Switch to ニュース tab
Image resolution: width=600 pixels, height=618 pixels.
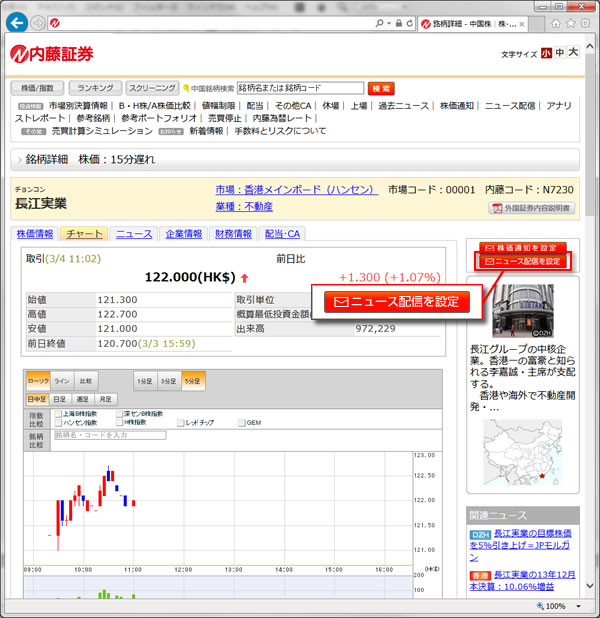134,234
